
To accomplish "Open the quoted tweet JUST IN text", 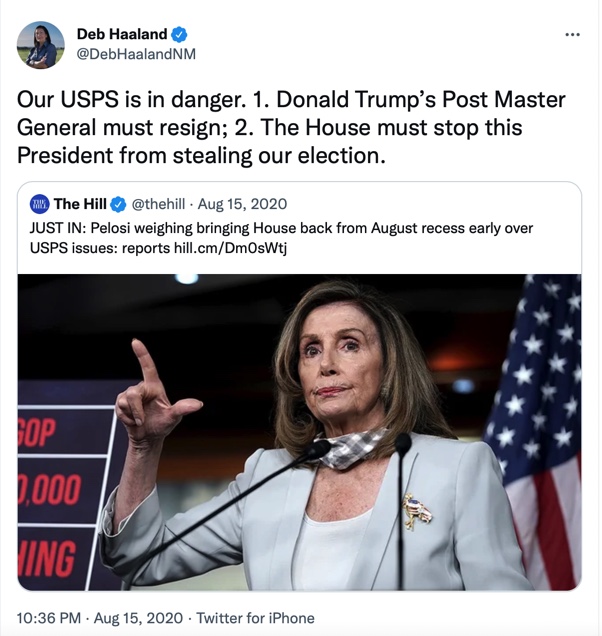I will pos(281,238).
